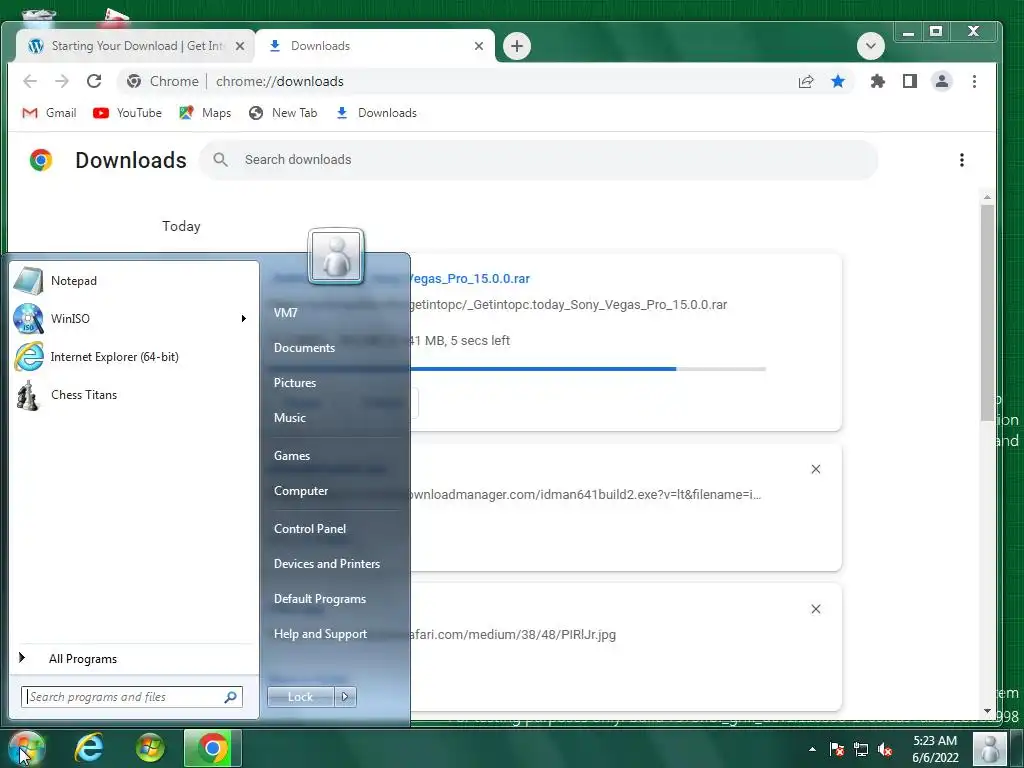Open Music from the Start menu
Viewport: 1024px width, 768px height.
point(289,418)
